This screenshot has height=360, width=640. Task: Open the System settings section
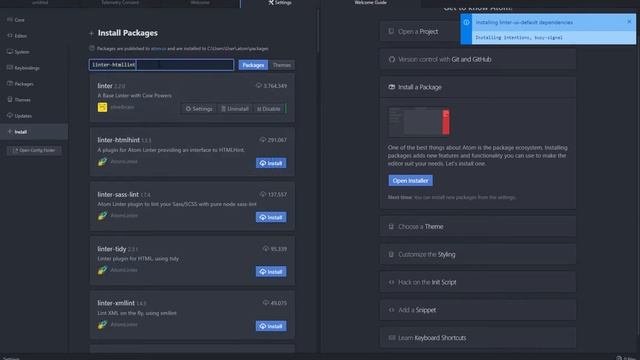(x=34, y=52)
